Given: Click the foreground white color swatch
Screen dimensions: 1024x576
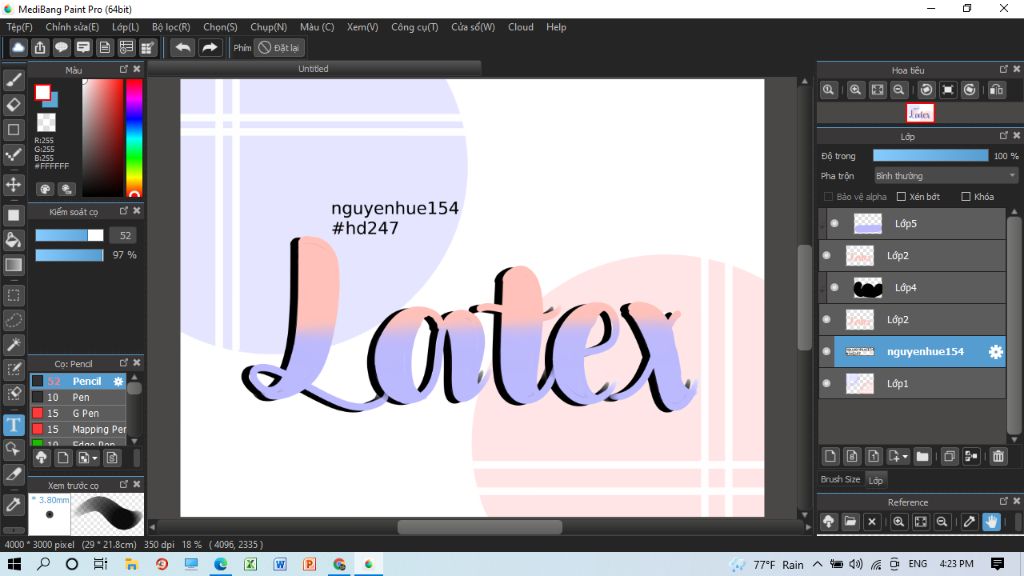Looking at the screenshot, I should (43, 93).
